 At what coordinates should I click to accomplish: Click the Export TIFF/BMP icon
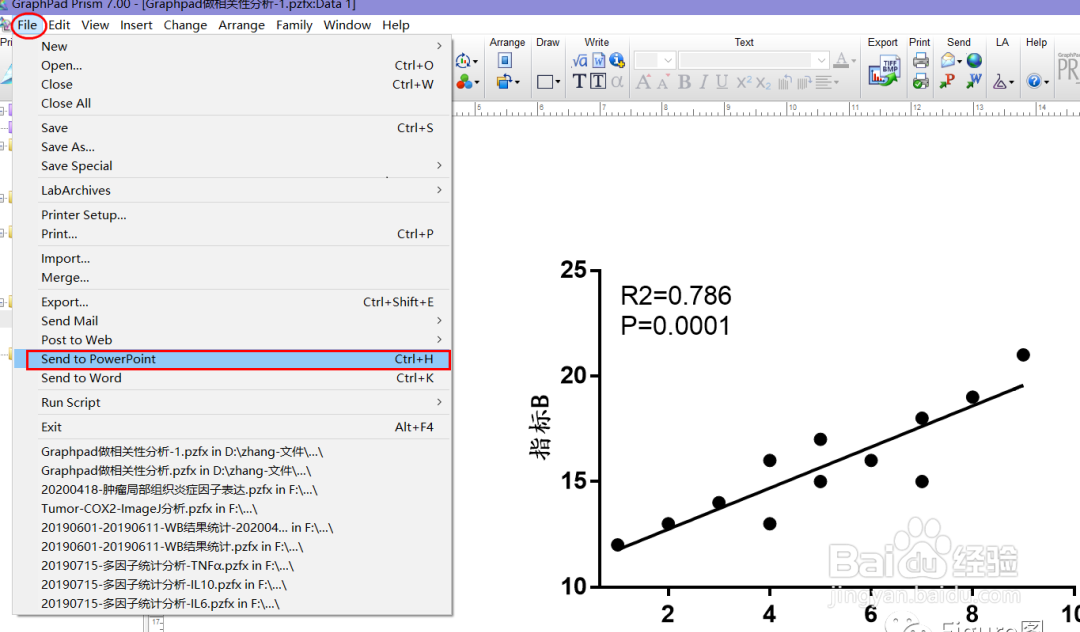884,71
